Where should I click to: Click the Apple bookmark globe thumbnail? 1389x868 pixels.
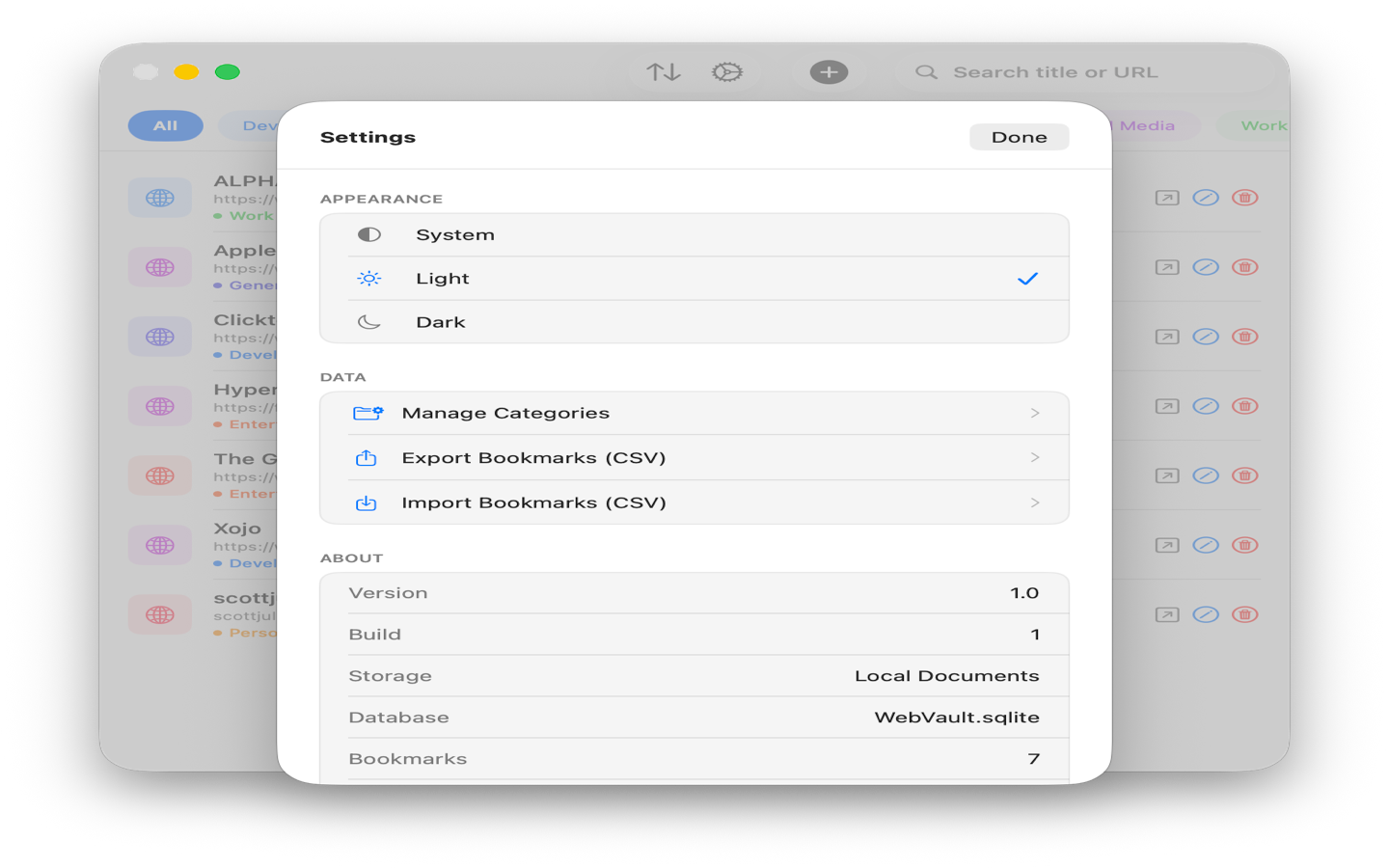tap(160, 267)
